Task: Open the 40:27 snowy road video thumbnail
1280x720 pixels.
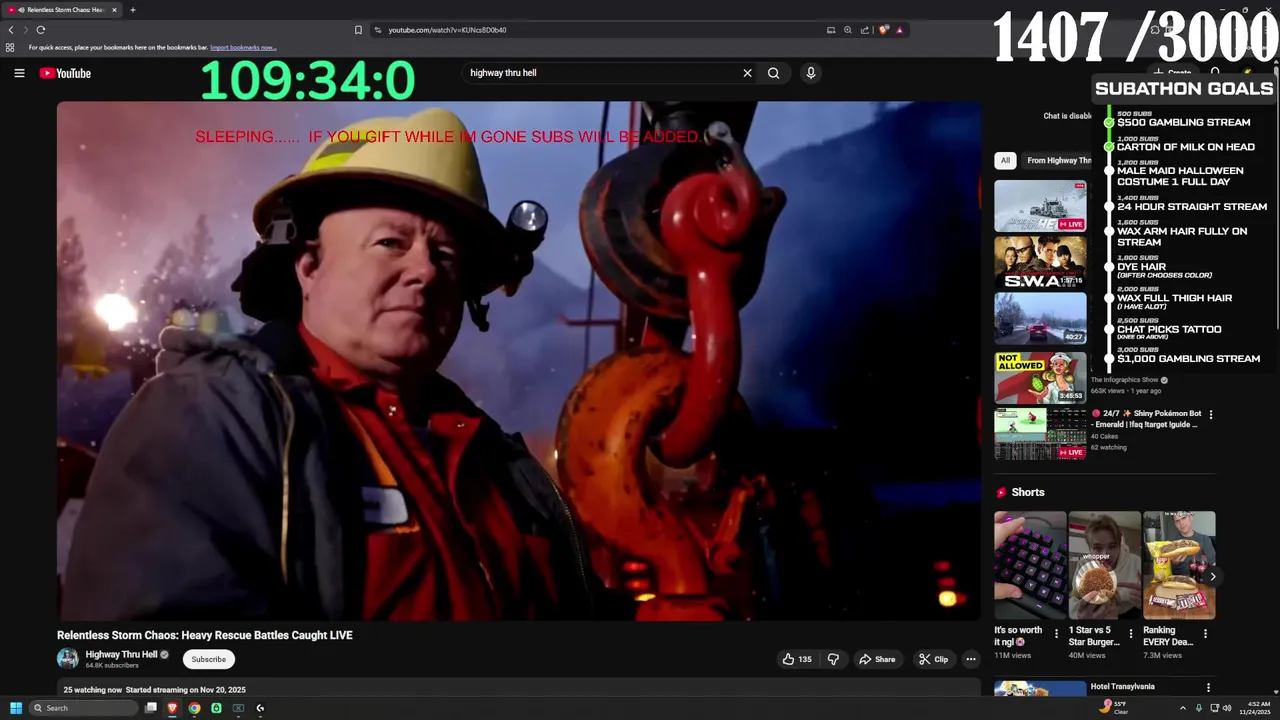Action: point(1040,318)
